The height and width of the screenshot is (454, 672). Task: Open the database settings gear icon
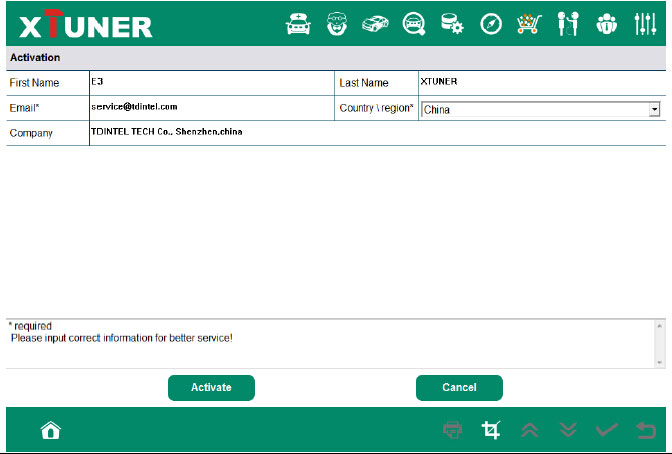(x=452, y=24)
